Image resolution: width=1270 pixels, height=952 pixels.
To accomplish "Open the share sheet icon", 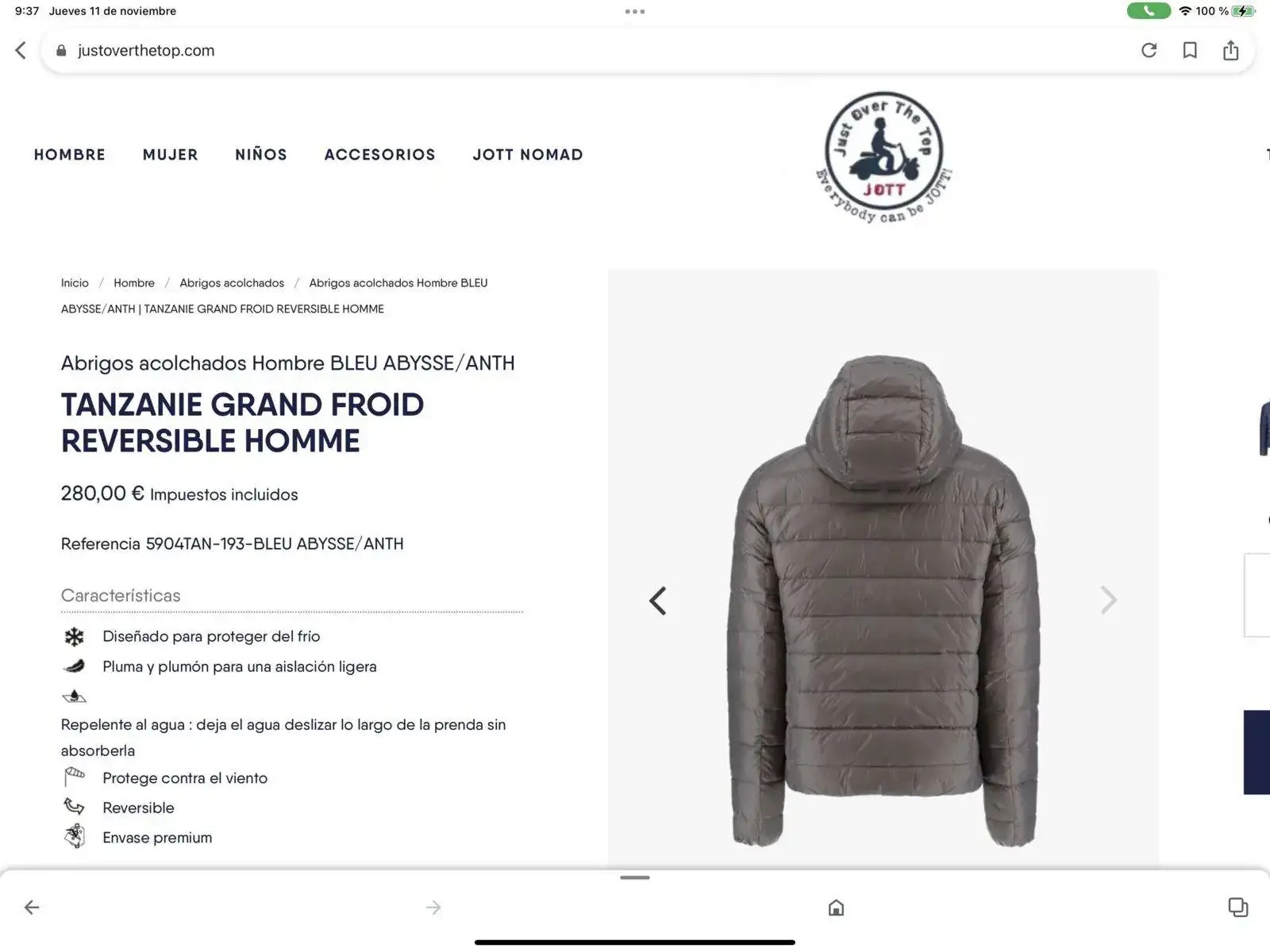I will pos(1230,50).
